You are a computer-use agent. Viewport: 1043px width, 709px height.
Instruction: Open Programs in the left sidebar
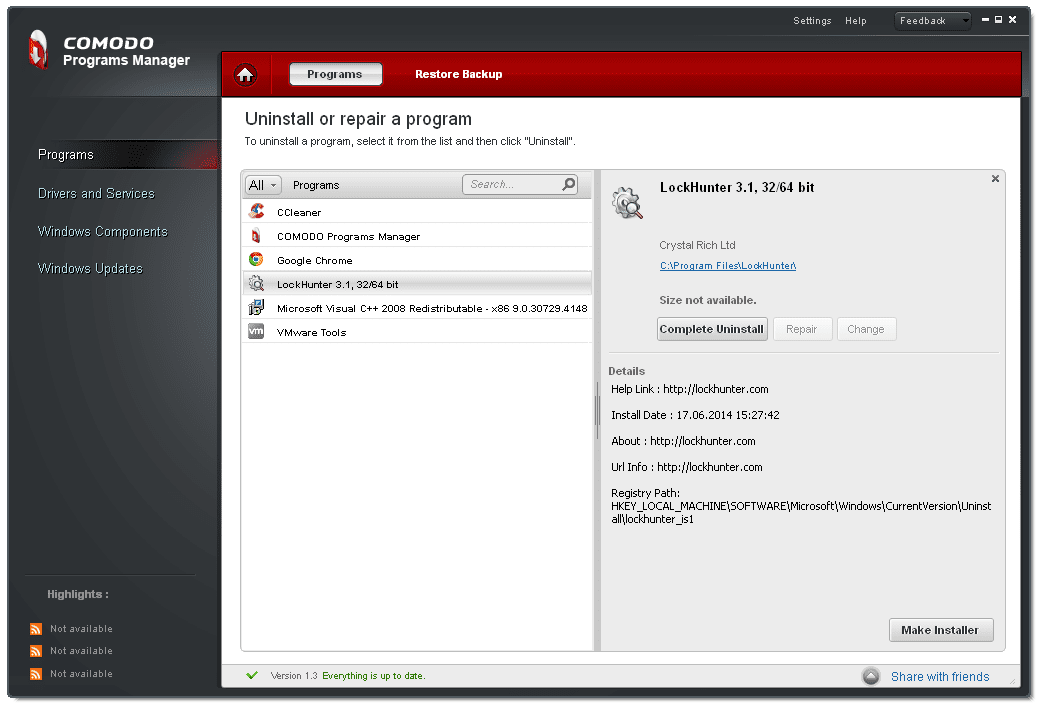point(65,154)
